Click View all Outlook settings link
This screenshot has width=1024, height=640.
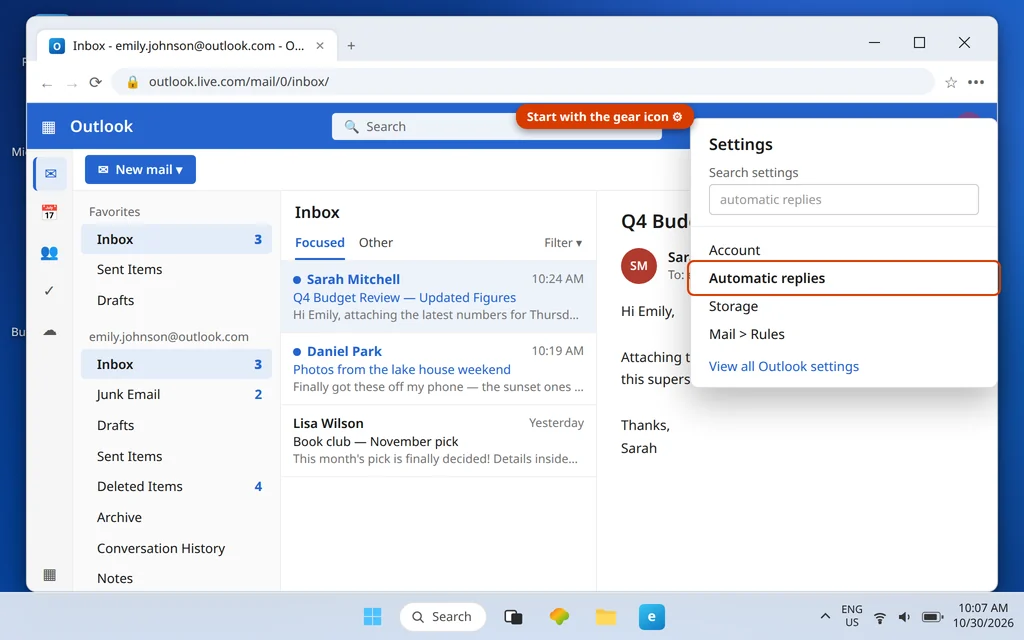(784, 366)
